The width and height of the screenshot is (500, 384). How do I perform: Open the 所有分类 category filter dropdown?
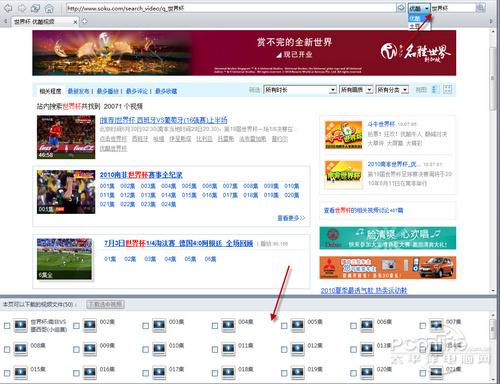coord(392,90)
